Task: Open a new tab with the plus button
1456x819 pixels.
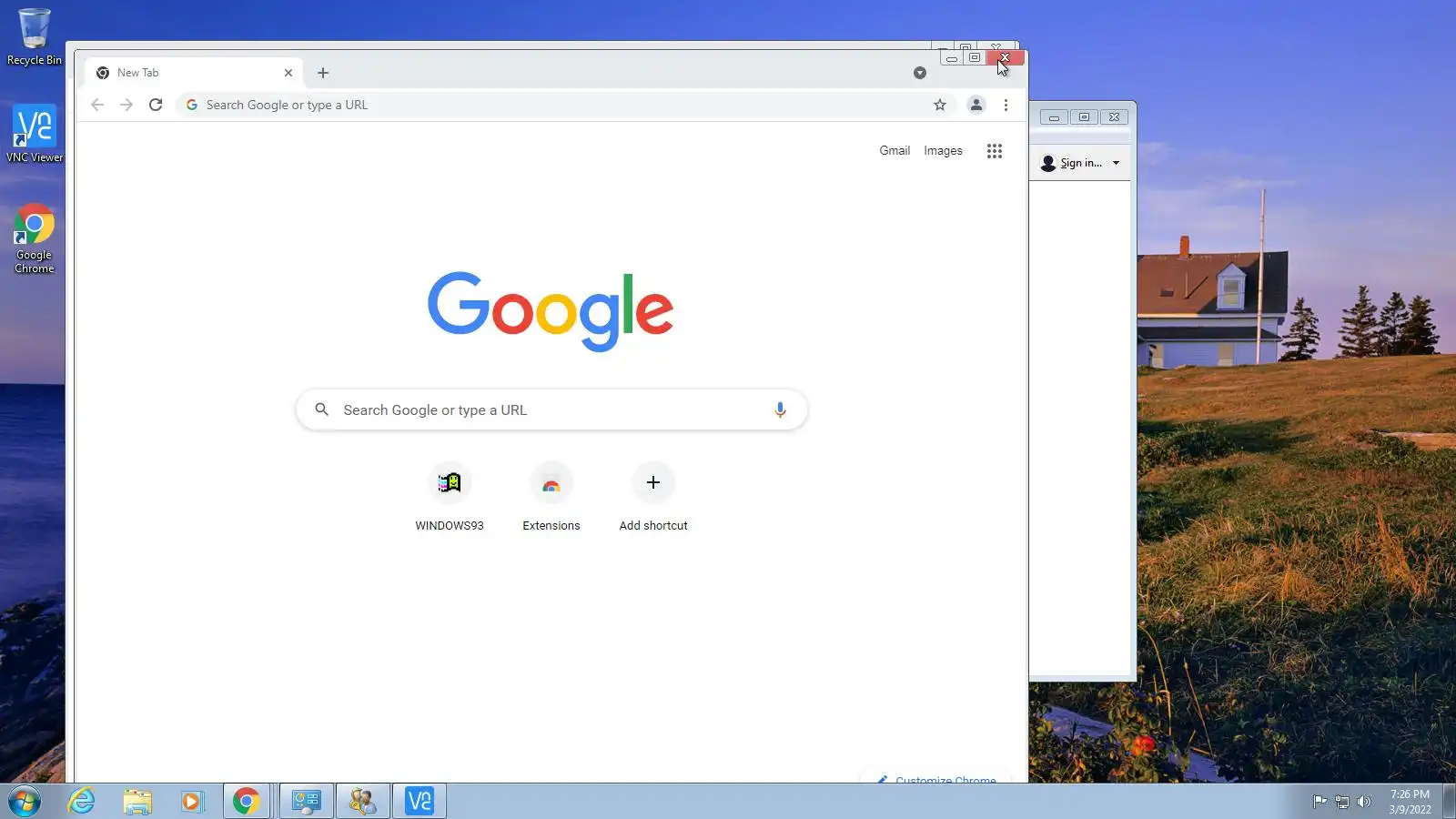Action: point(323,73)
